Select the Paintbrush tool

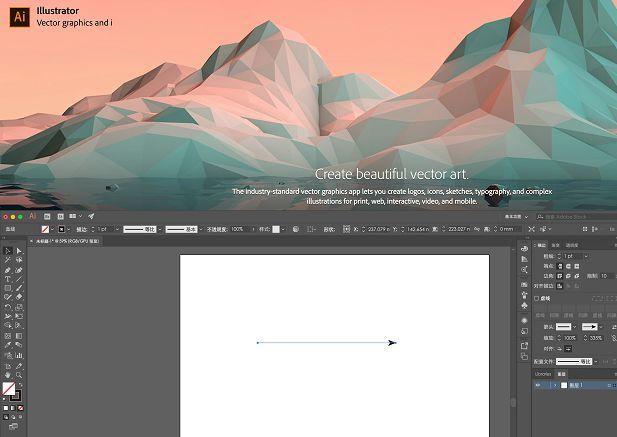19,288
